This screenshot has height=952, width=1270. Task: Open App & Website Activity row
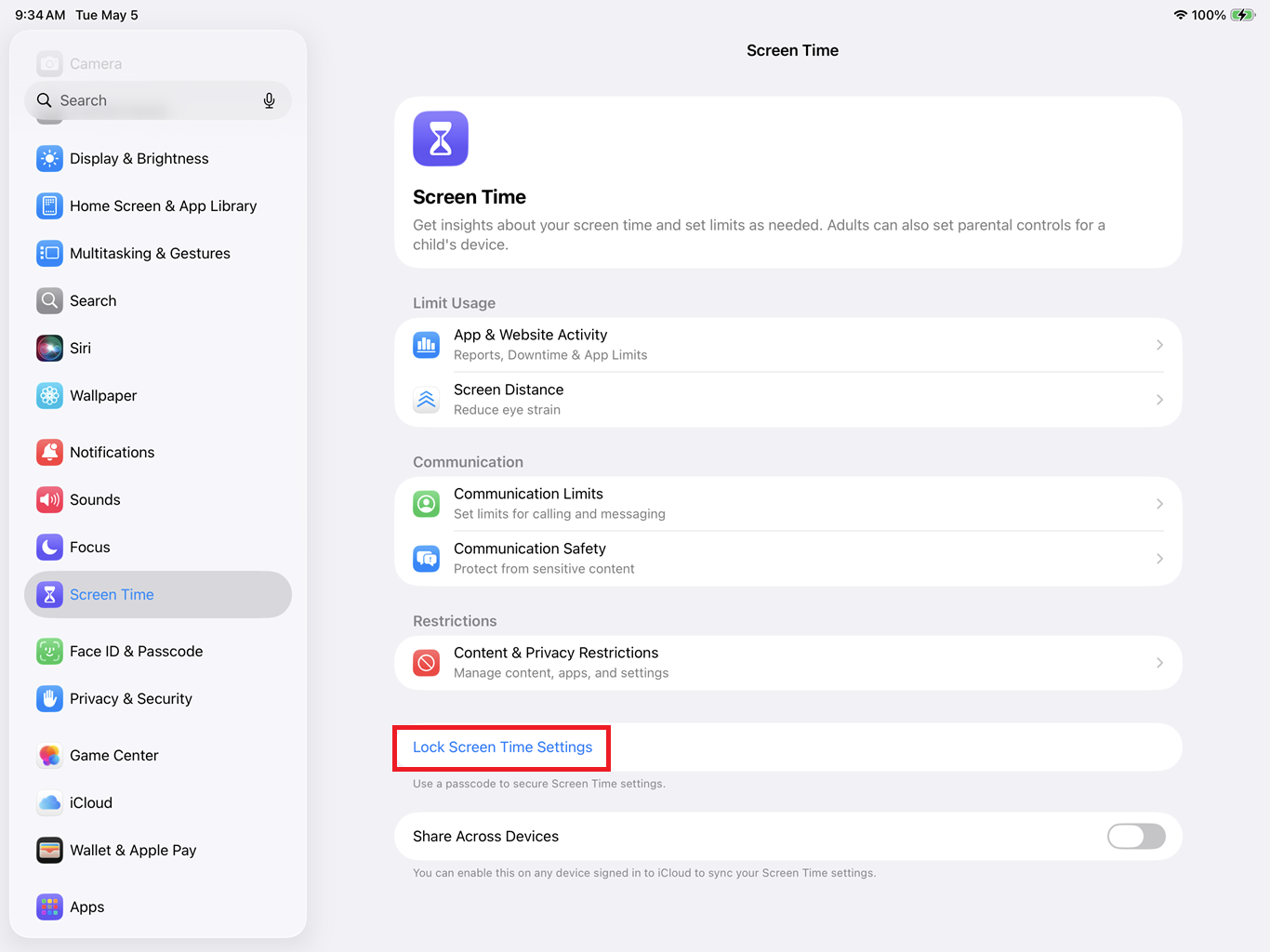click(788, 345)
